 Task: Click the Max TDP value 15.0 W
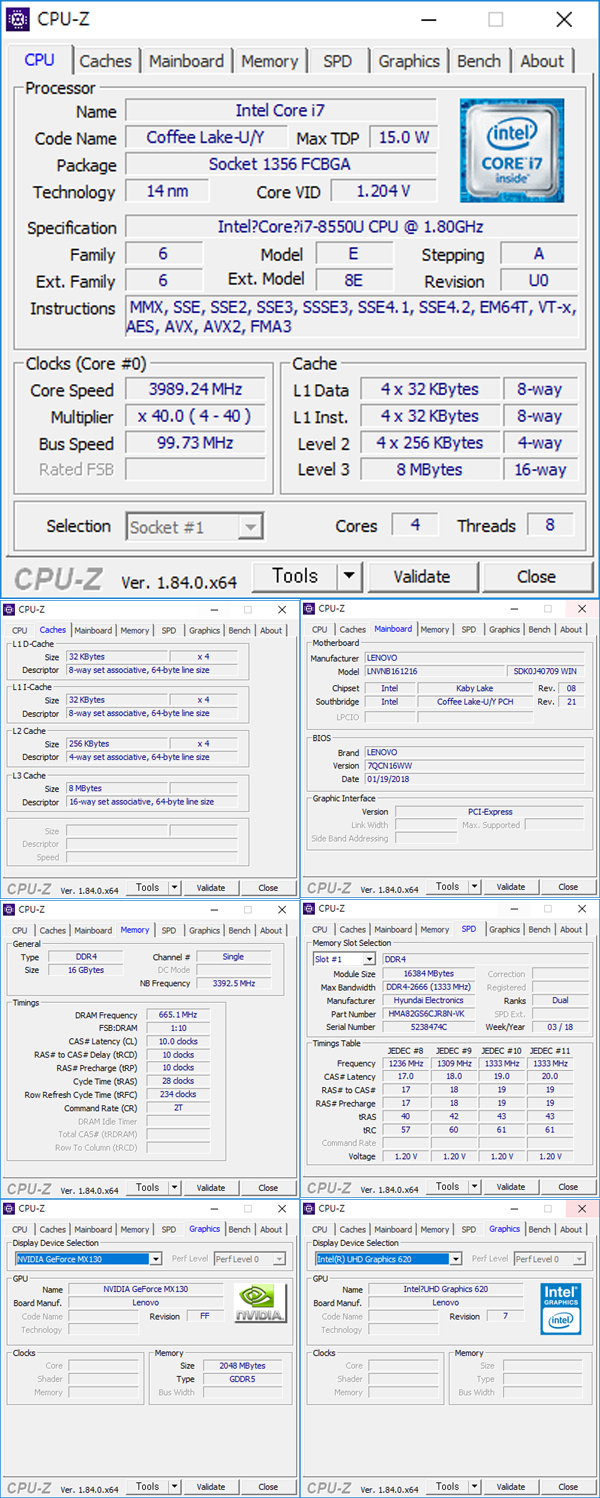pyautogui.click(x=403, y=138)
